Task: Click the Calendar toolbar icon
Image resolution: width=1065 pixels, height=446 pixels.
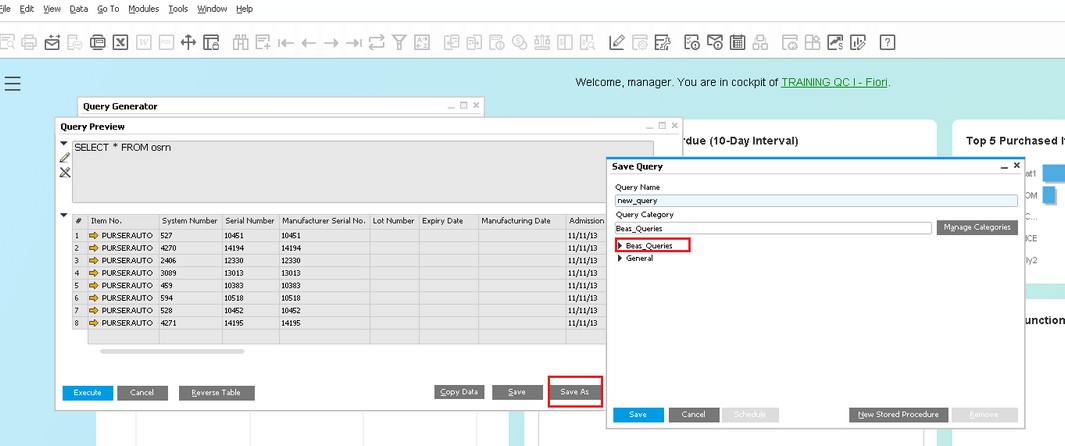Action: [737, 42]
